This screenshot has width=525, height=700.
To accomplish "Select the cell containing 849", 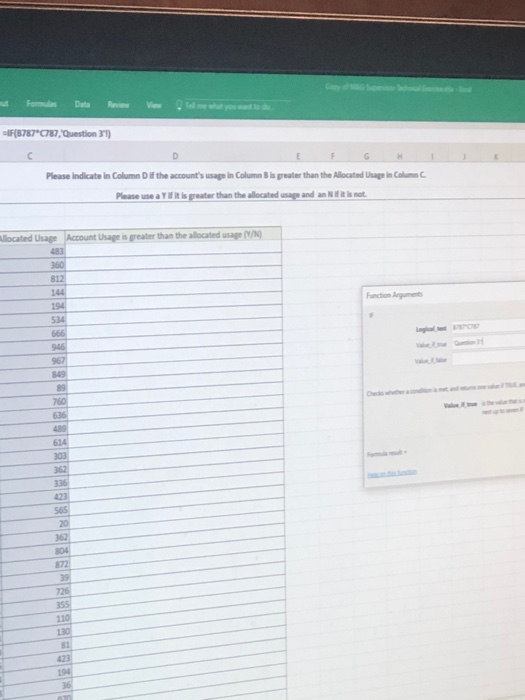I will point(32,374).
